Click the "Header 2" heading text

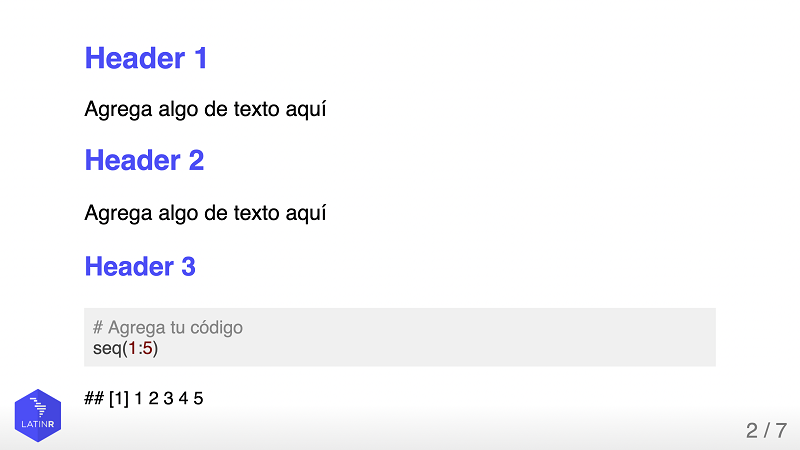(x=144, y=160)
